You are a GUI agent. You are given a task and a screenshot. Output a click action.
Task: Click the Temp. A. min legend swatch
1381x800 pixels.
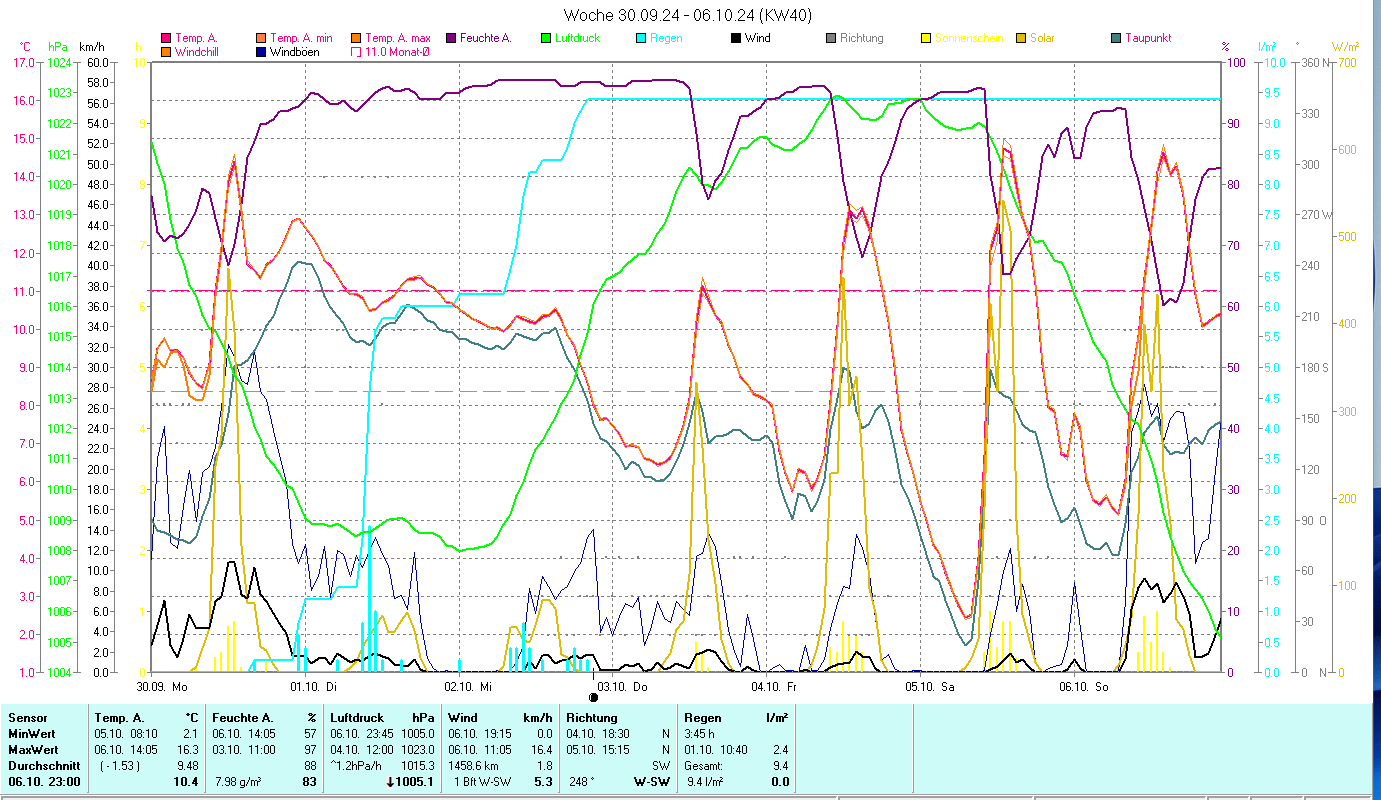(x=261, y=38)
